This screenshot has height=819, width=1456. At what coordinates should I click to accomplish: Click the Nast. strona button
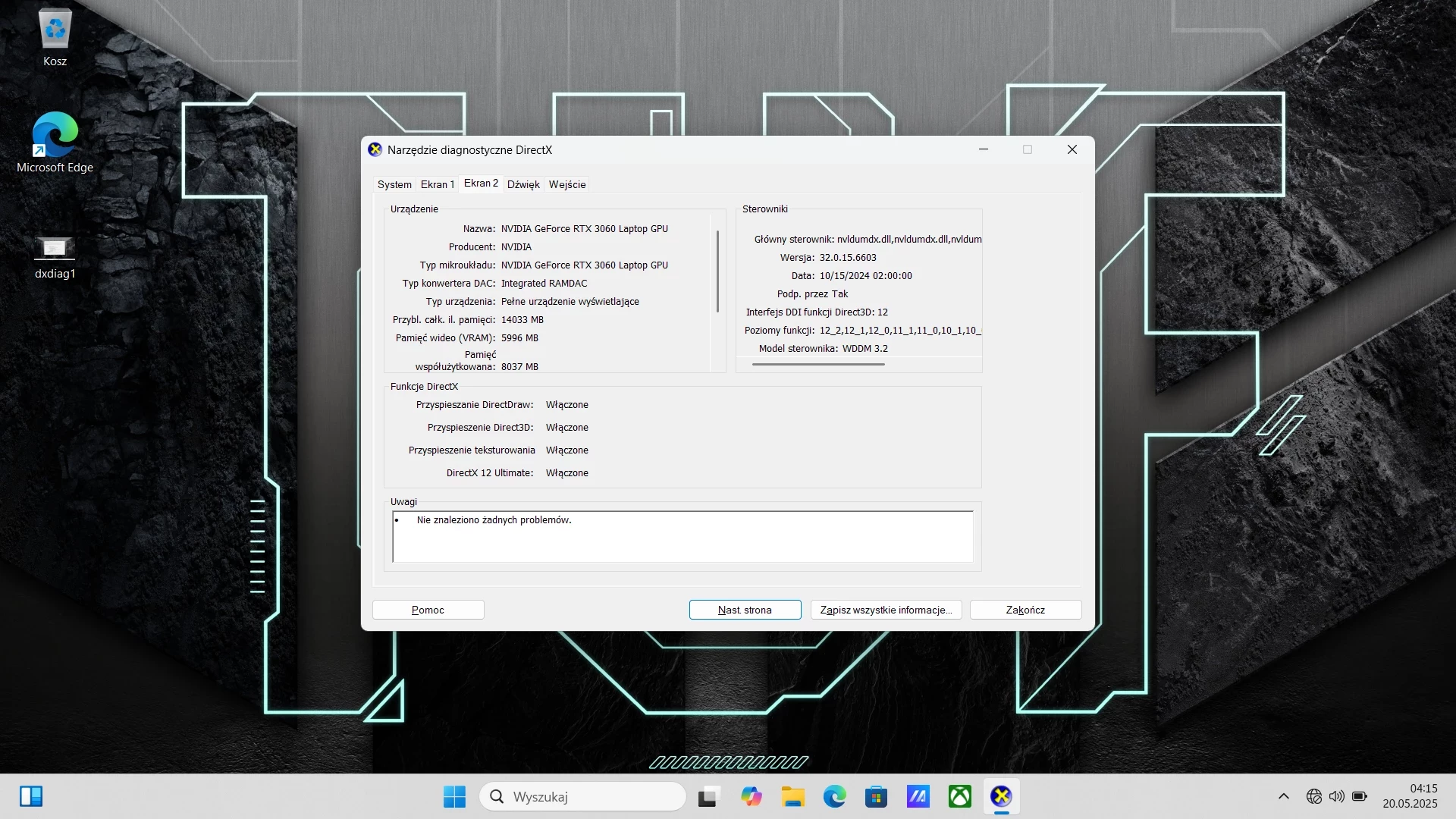(745, 610)
